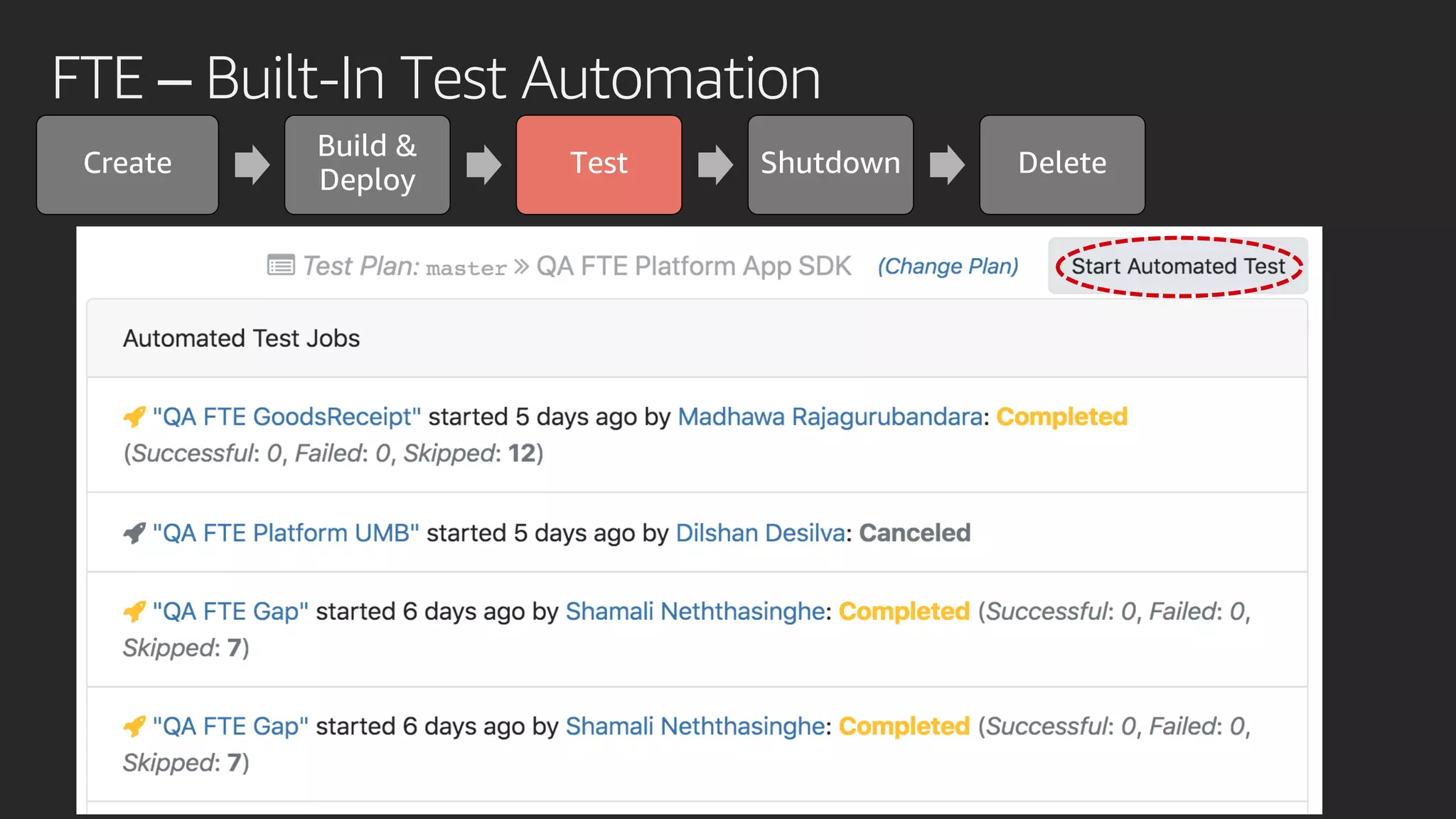Open first "QA FTE Gap" job above GoodsReceipt-less rows
The height and width of the screenshot is (819, 1456).
pos(230,611)
